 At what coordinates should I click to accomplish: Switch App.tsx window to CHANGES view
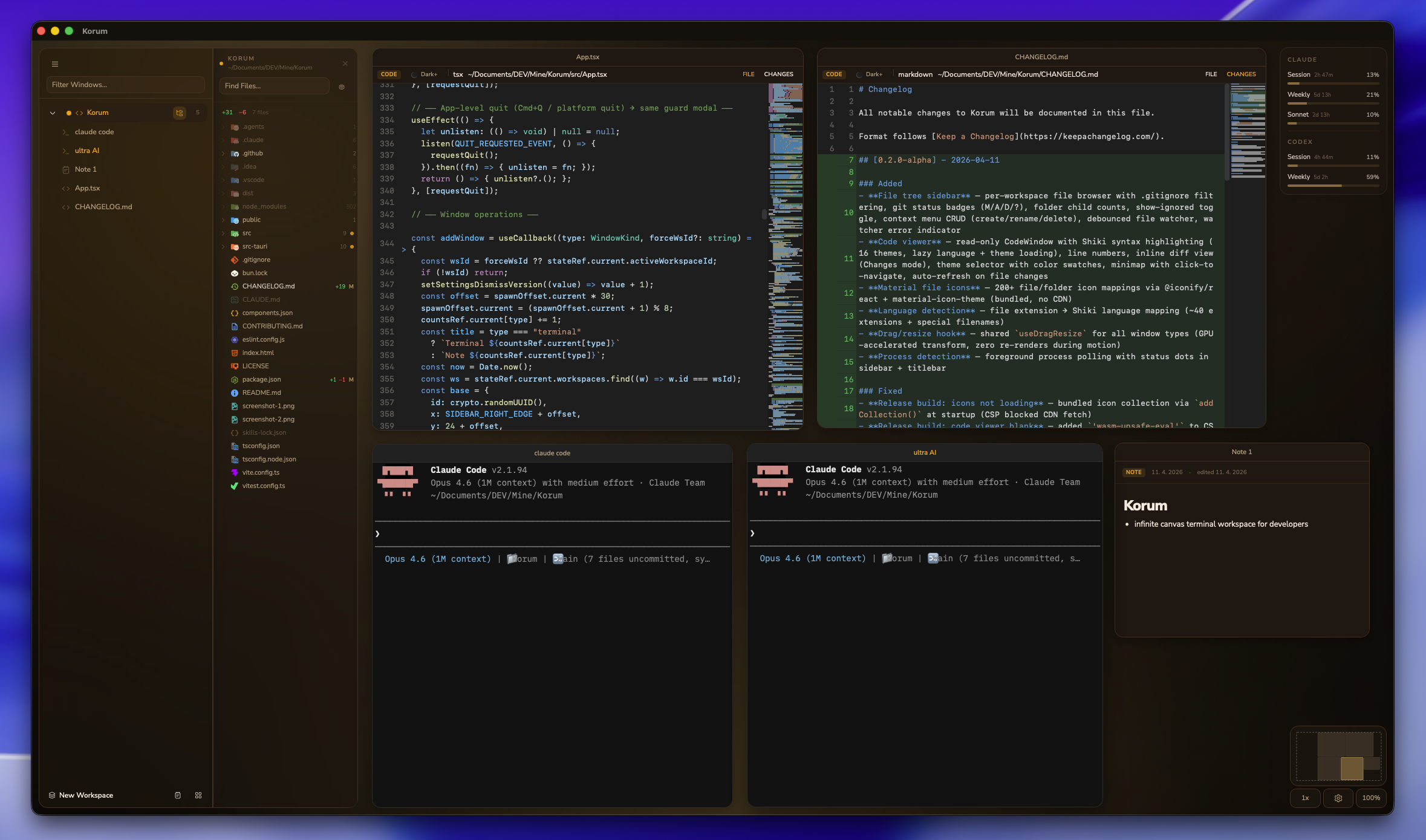pos(778,74)
